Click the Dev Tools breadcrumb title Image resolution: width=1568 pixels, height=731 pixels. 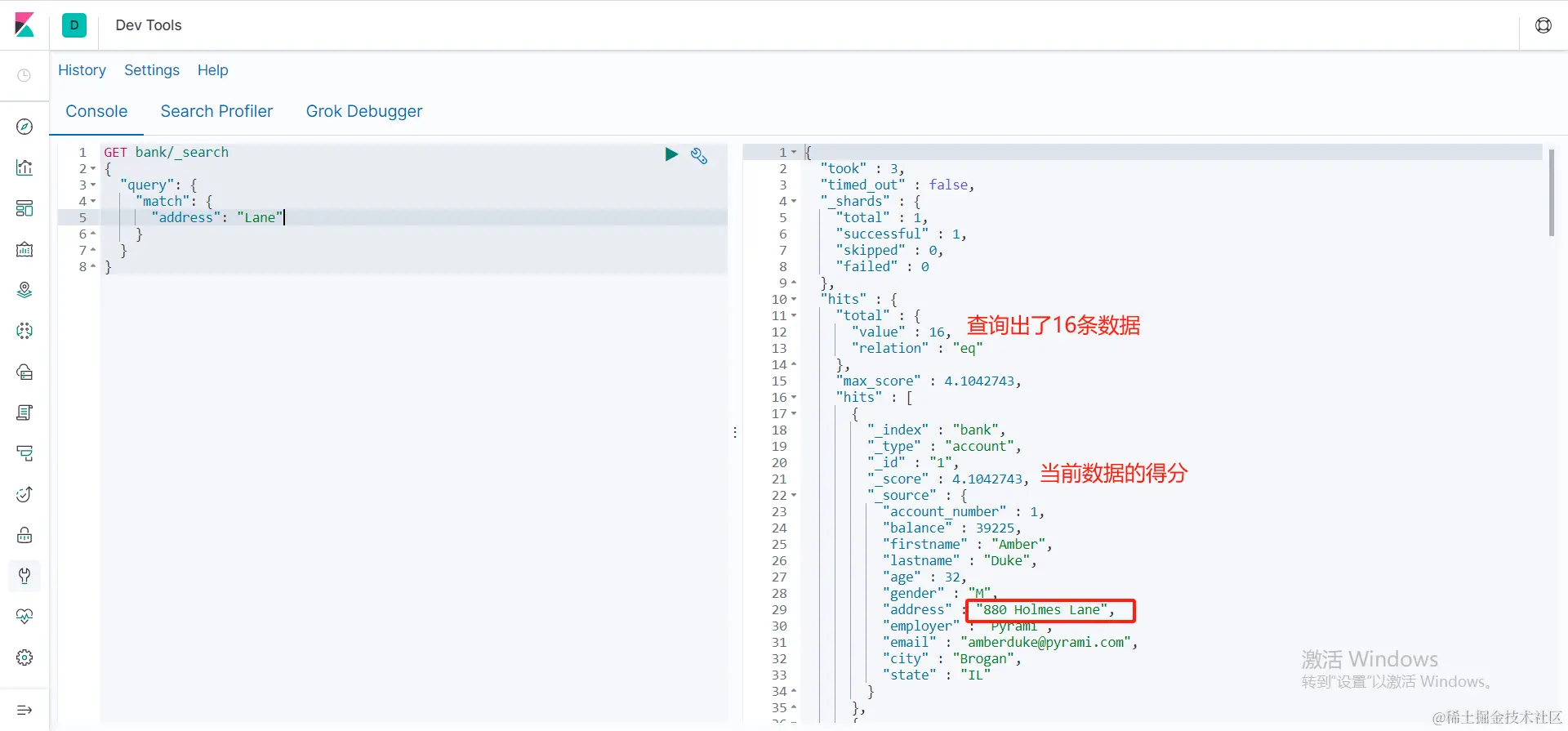149,25
